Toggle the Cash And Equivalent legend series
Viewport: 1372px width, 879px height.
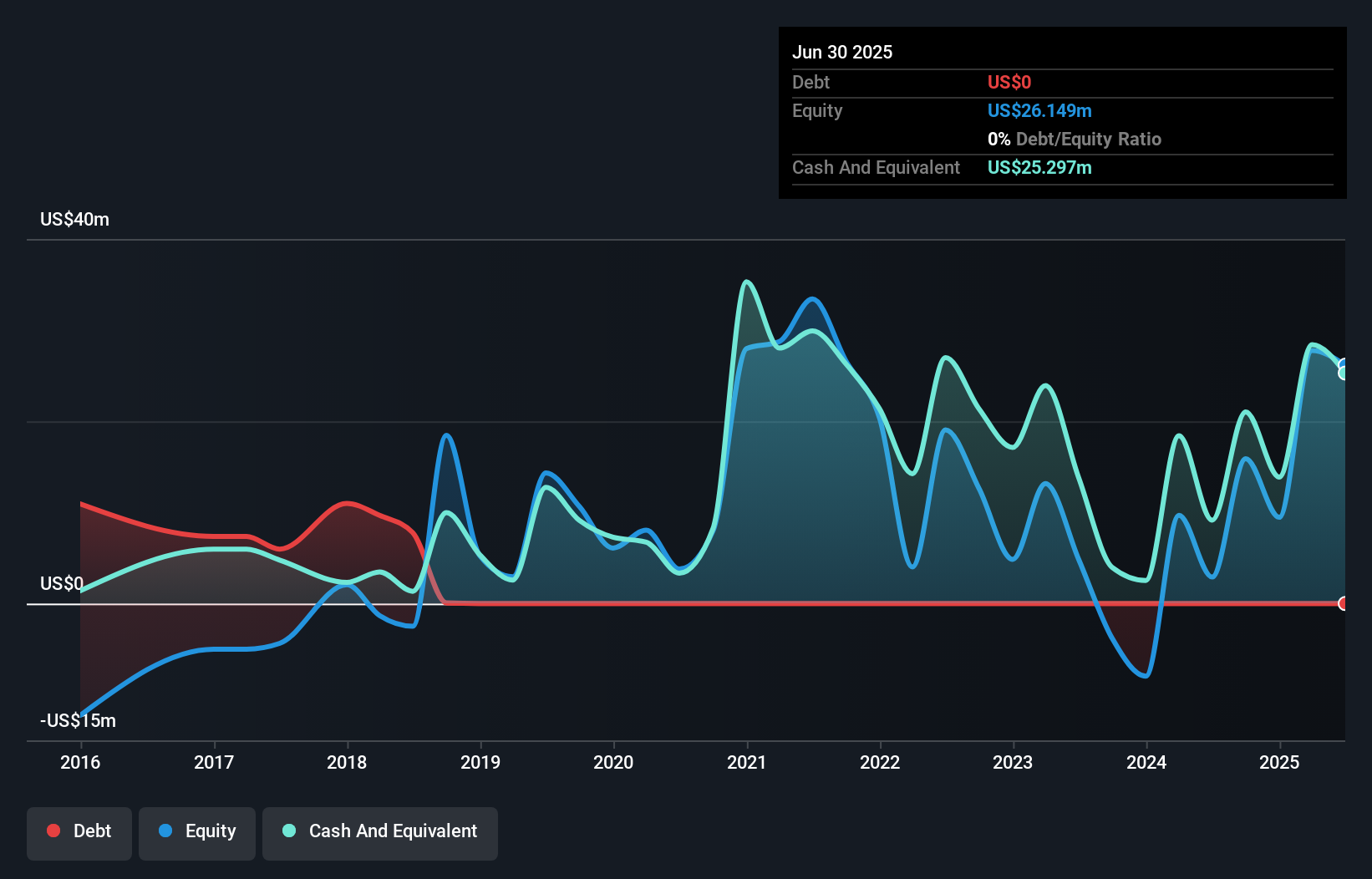[380, 833]
